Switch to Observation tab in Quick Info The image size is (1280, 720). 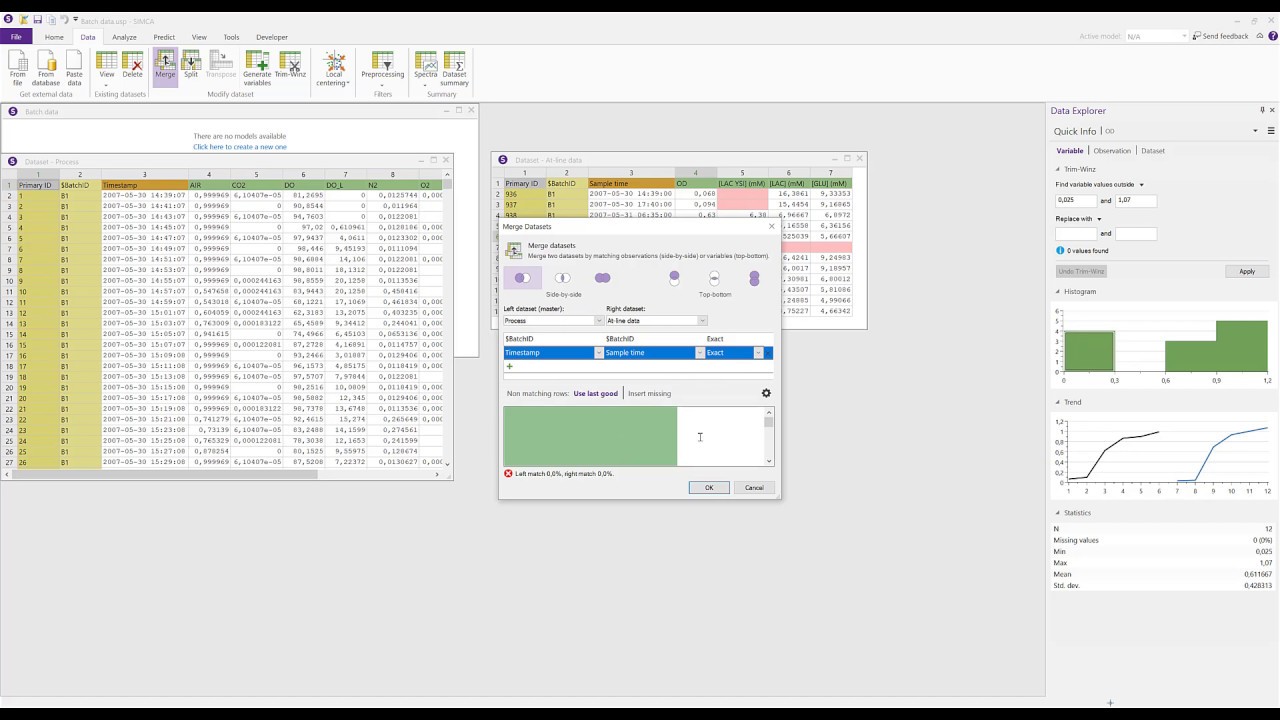pyautogui.click(x=1112, y=151)
